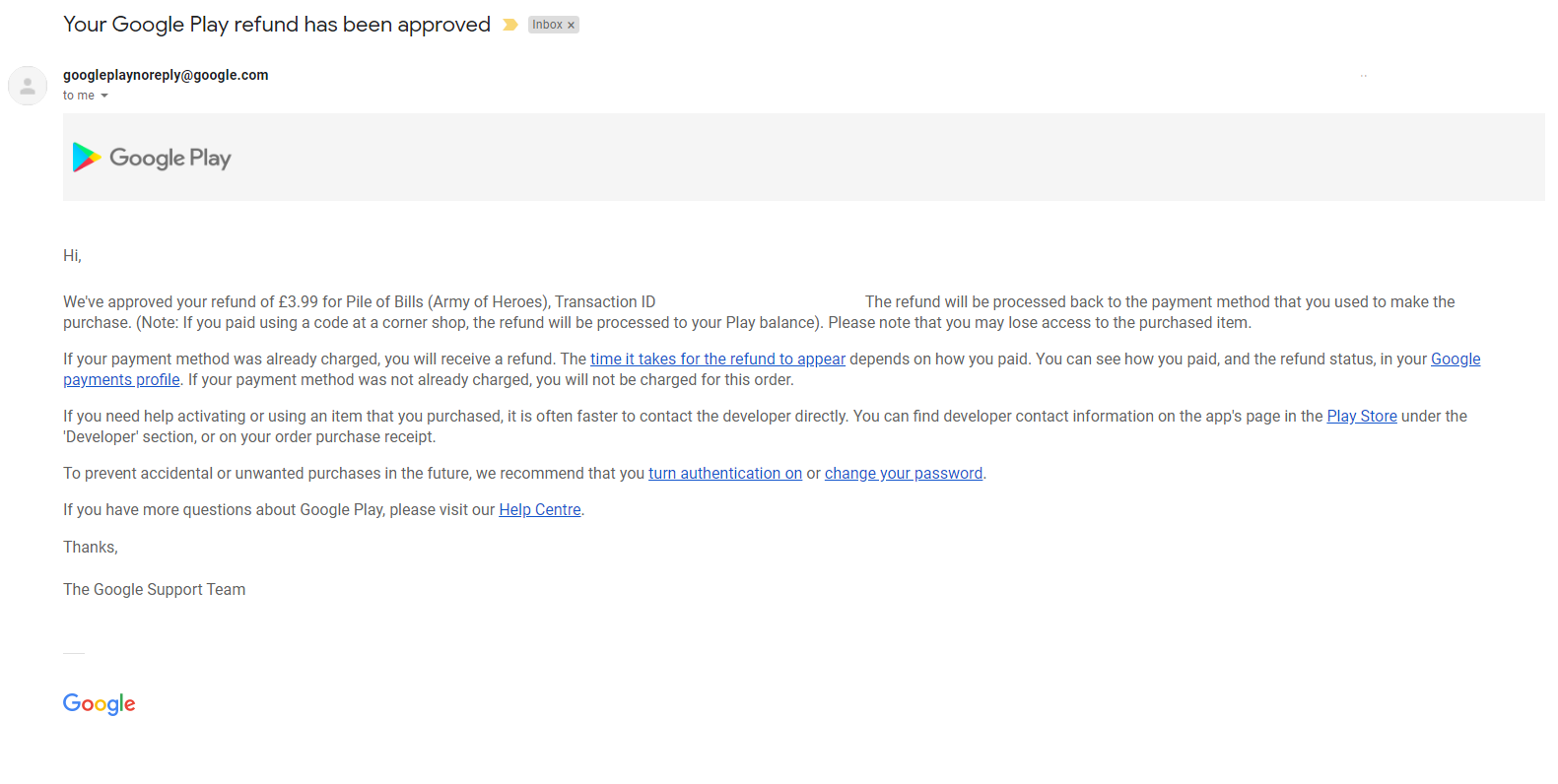Follow the 'turn authentication on' link

725,474
